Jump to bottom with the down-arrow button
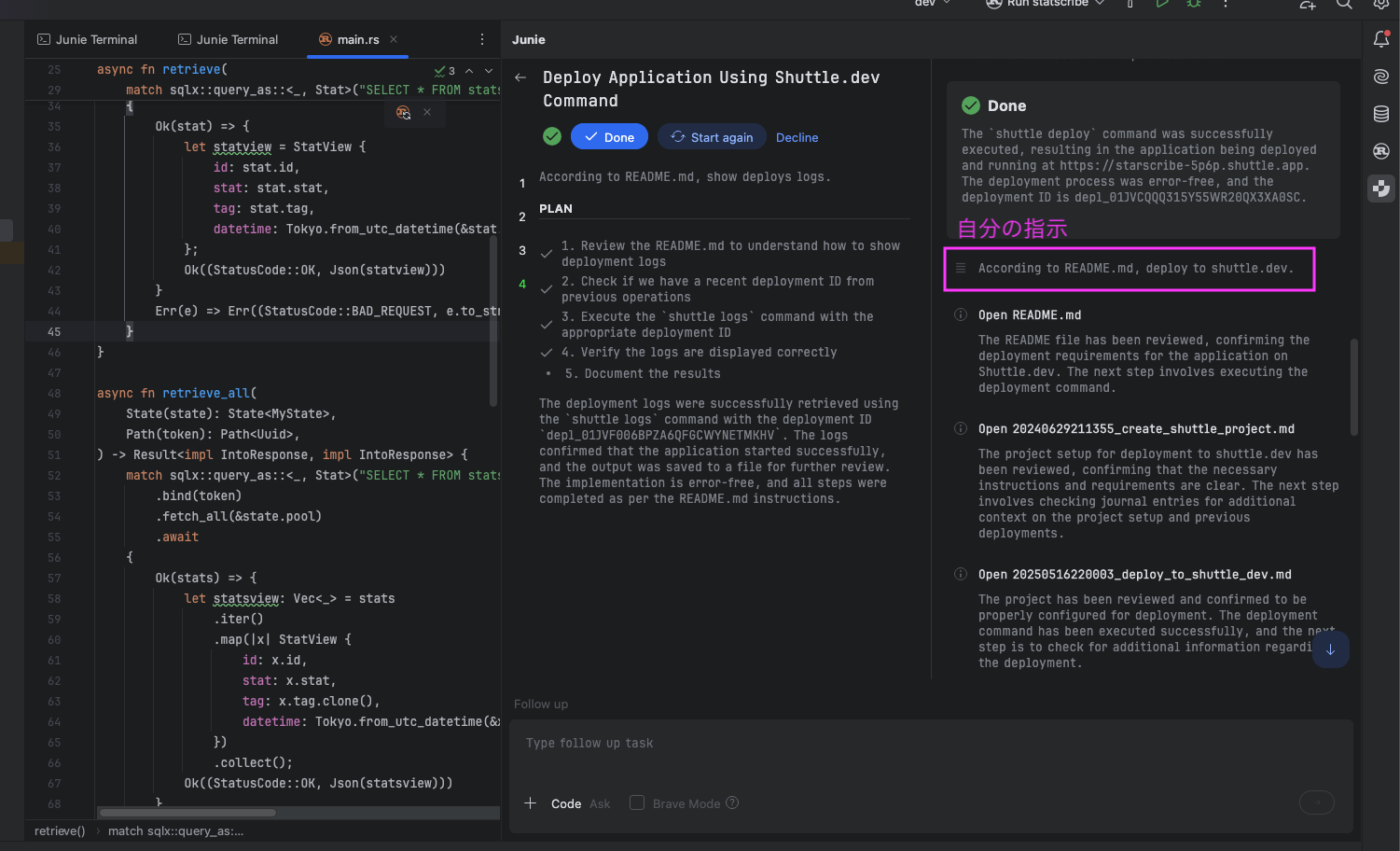 1330,649
